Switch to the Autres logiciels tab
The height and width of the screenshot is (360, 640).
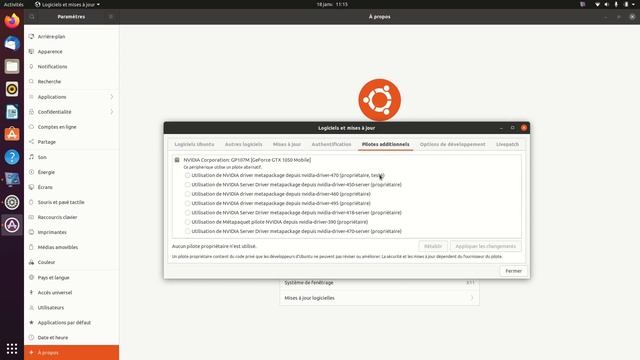pyautogui.click(x=244, y=144)
